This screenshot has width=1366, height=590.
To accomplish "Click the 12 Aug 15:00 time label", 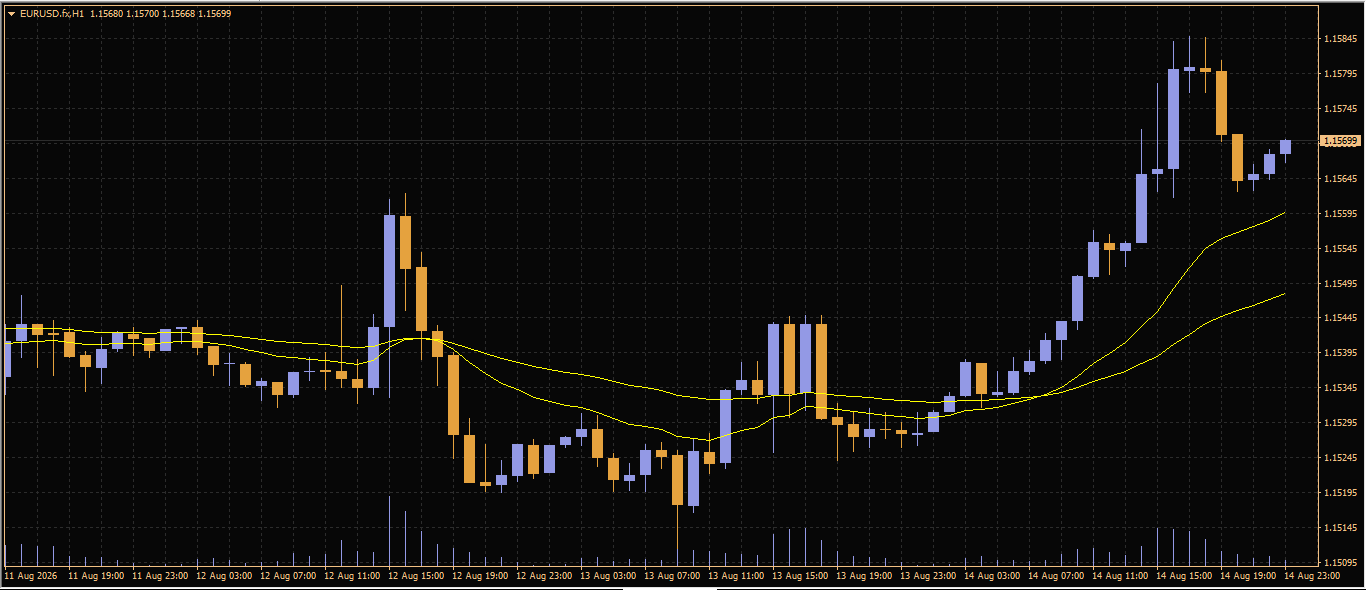I will point(416,577).
